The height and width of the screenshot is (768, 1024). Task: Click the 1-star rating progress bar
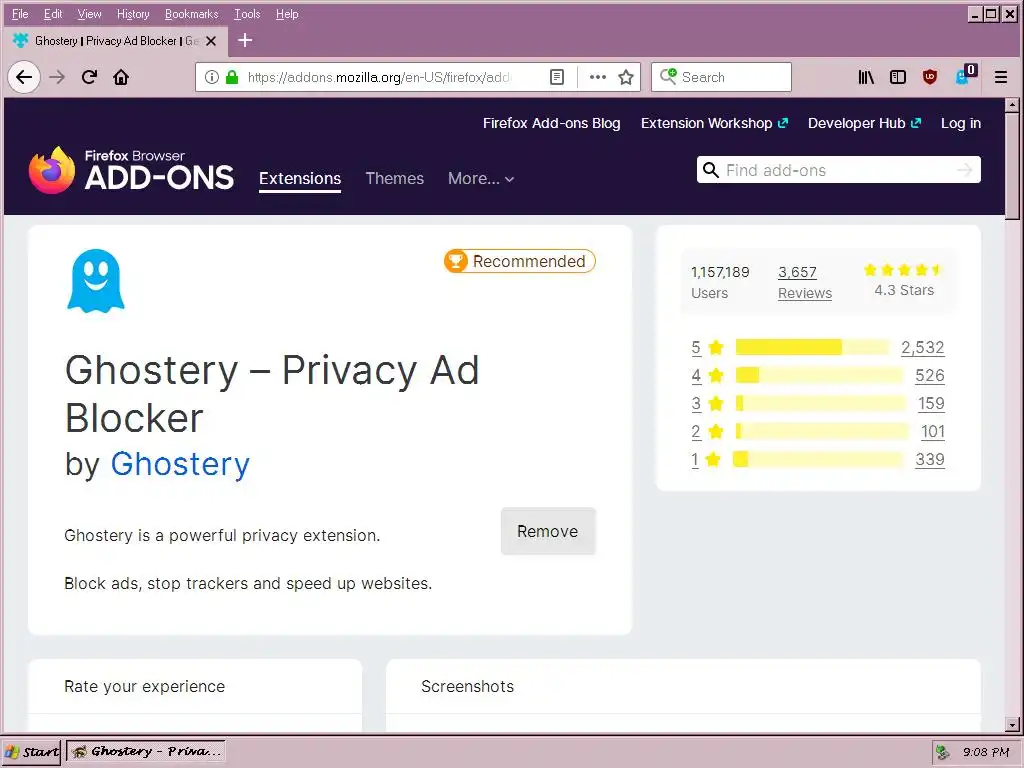click(818, 459)
